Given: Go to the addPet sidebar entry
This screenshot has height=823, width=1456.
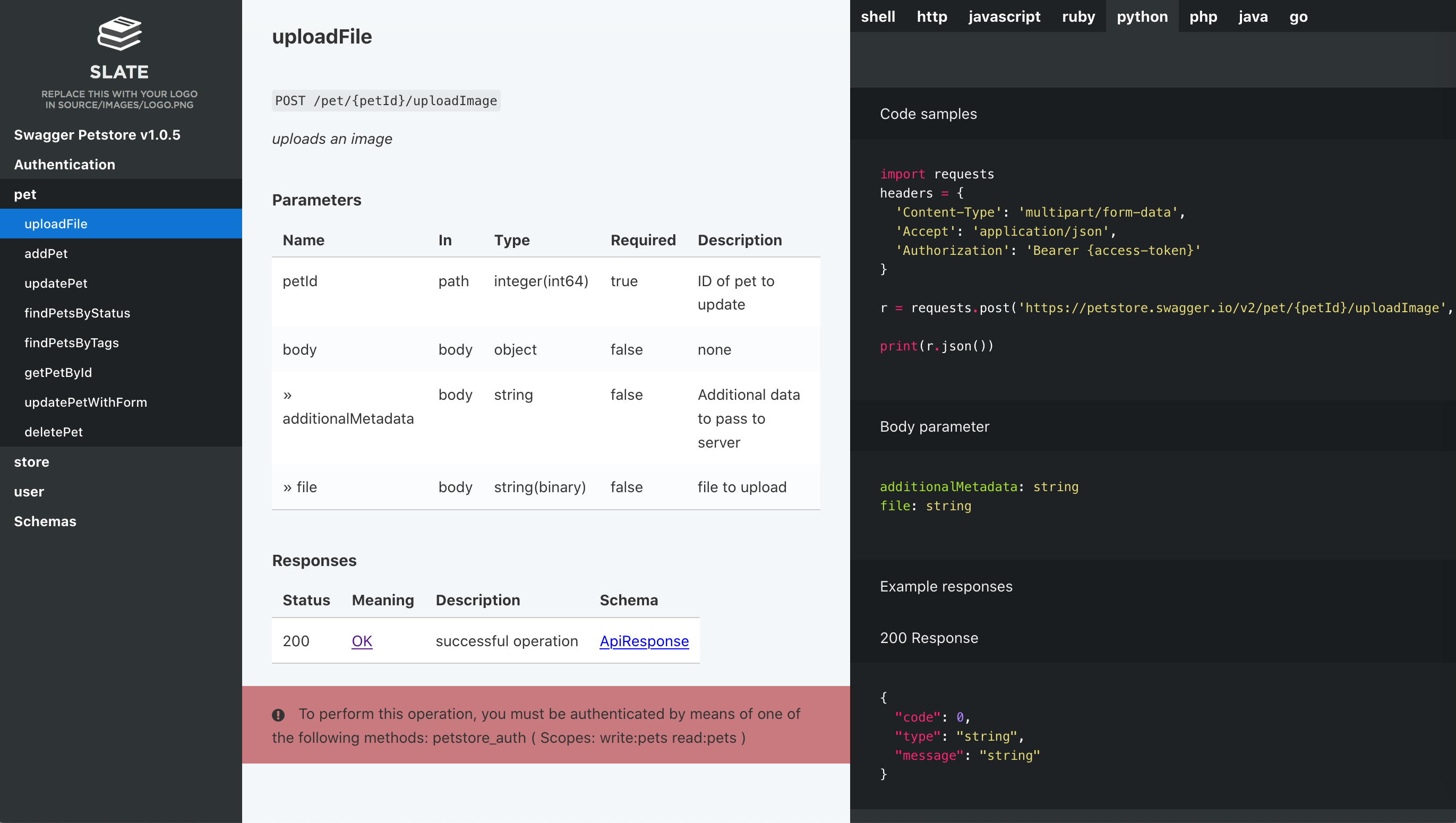Looking at the screenshot, I should (x=46, y=254).
